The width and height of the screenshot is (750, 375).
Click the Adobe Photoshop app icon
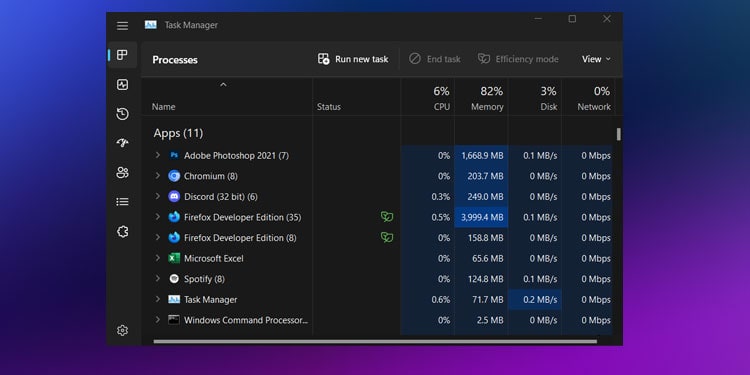pyautogui.click(x=174, y=155)
